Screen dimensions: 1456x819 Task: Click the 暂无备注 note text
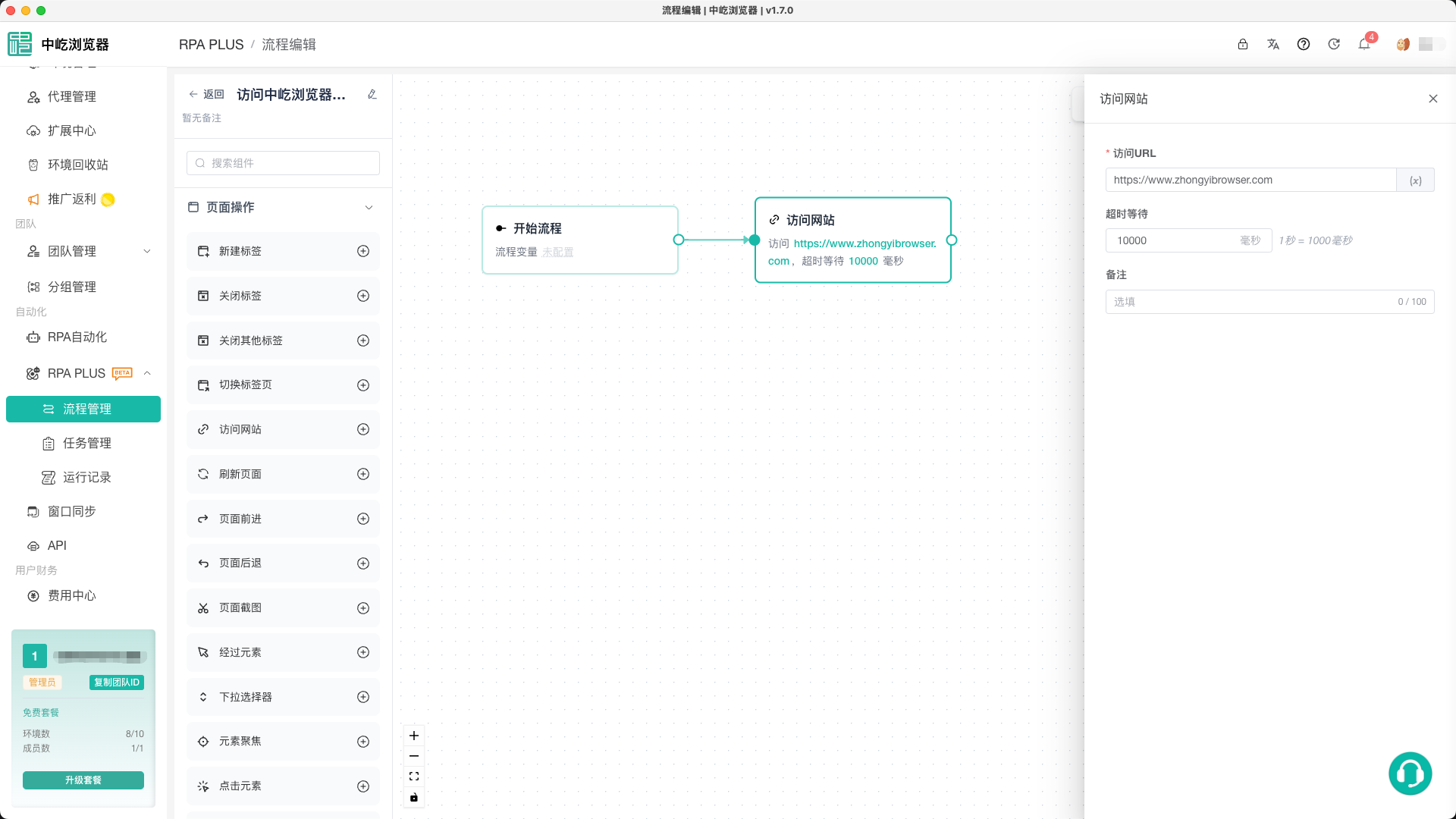(202, 118)
